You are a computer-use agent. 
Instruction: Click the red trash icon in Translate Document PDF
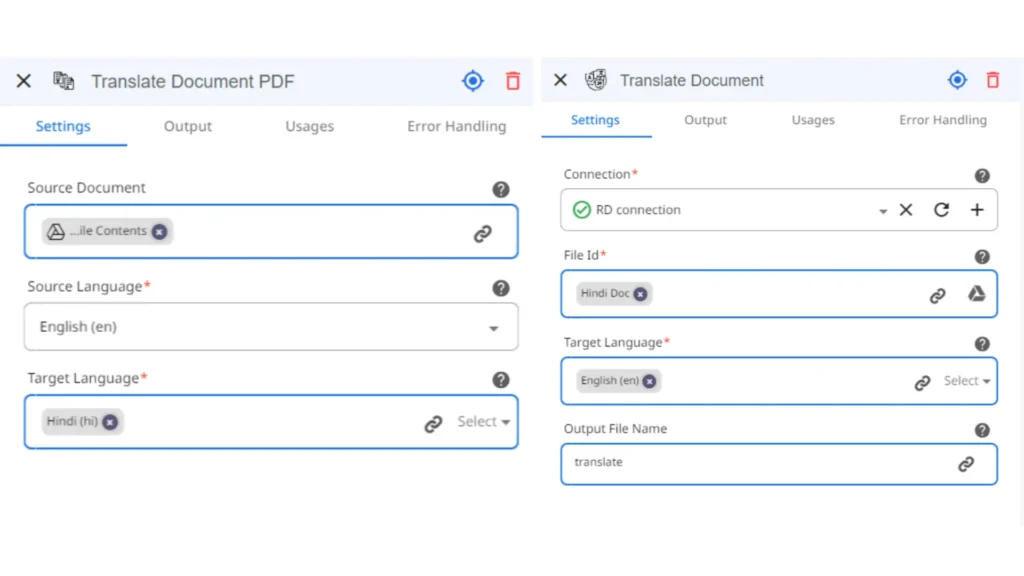coord(513,81)
